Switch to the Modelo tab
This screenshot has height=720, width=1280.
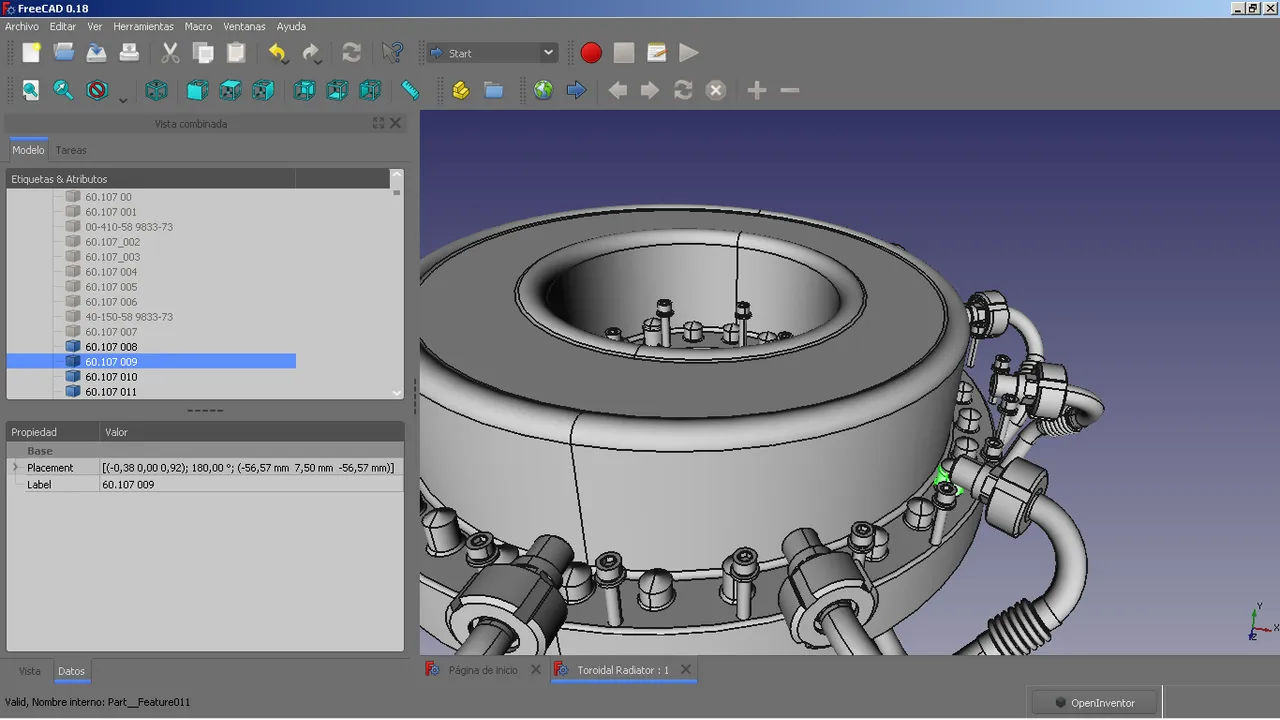click(28, 150)
